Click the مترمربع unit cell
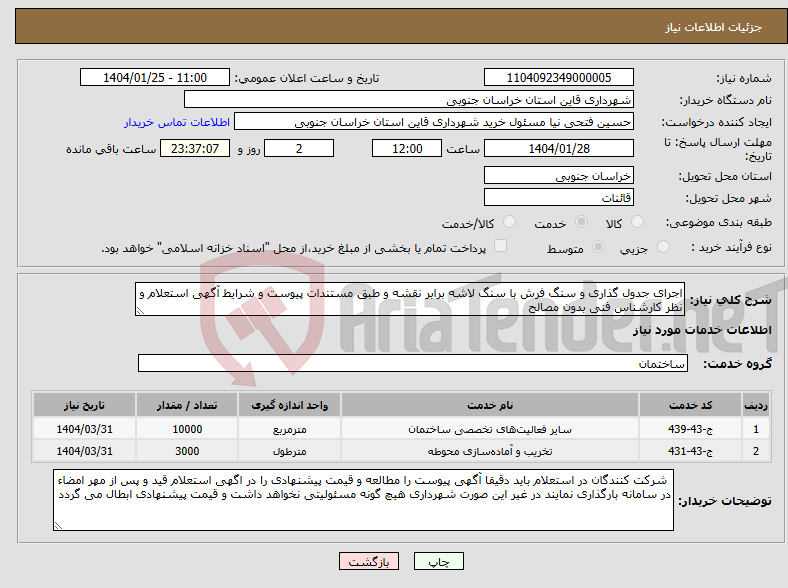This screenshot has width=788, height=588. [x=289, y=429]
